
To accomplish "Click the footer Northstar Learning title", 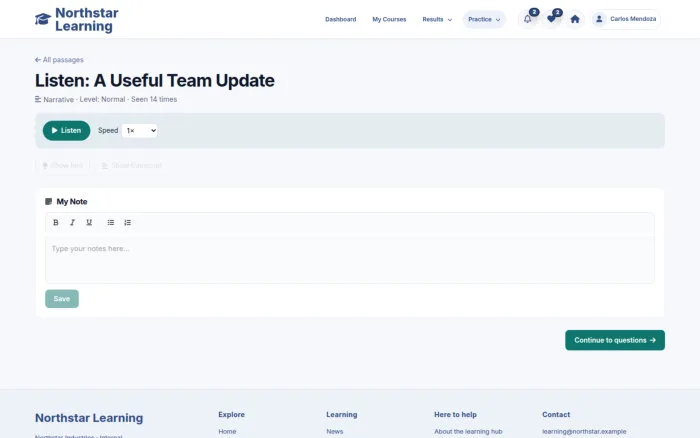I will (89, 418).
